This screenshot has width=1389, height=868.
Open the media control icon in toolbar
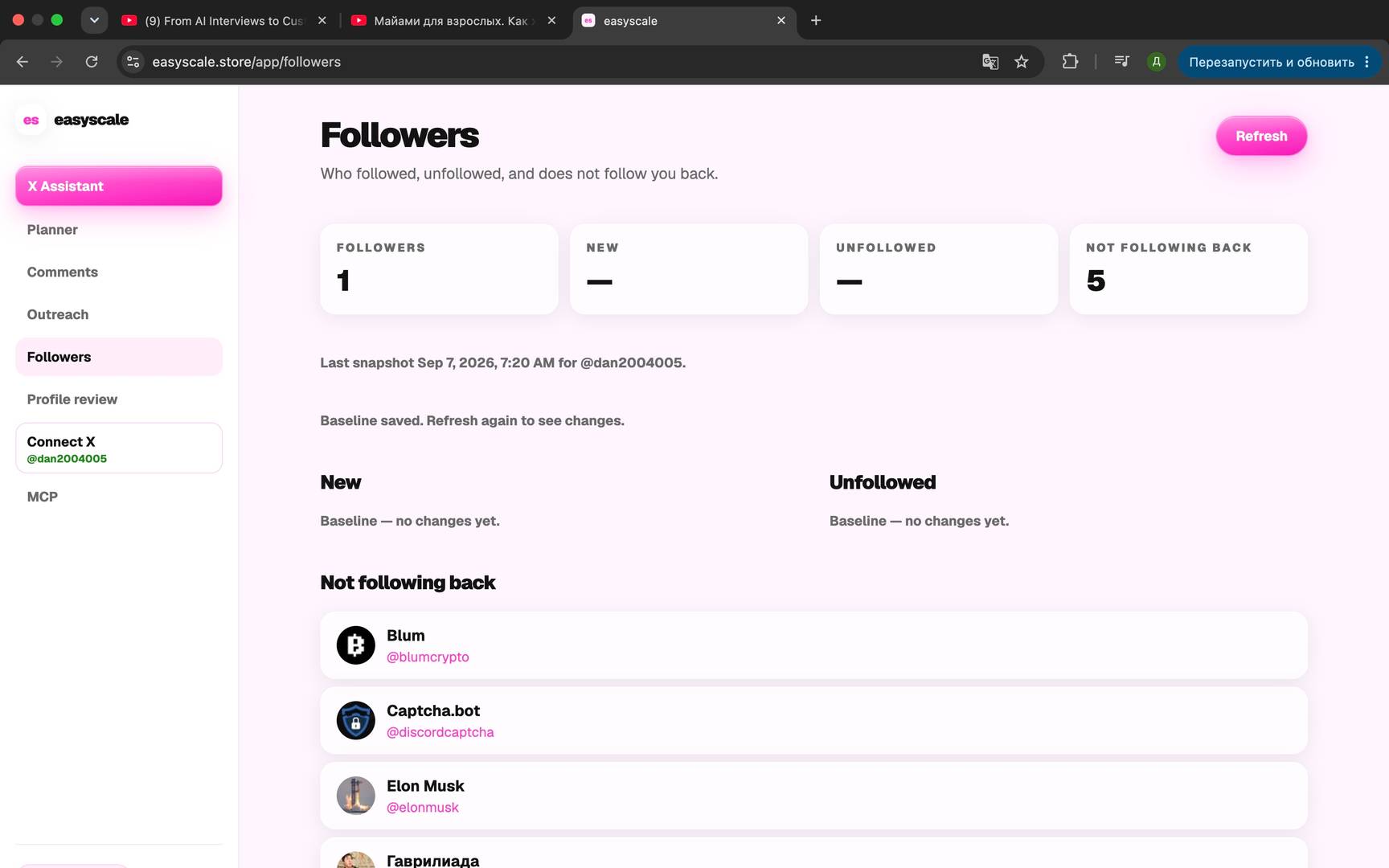tap(1121, 61)
